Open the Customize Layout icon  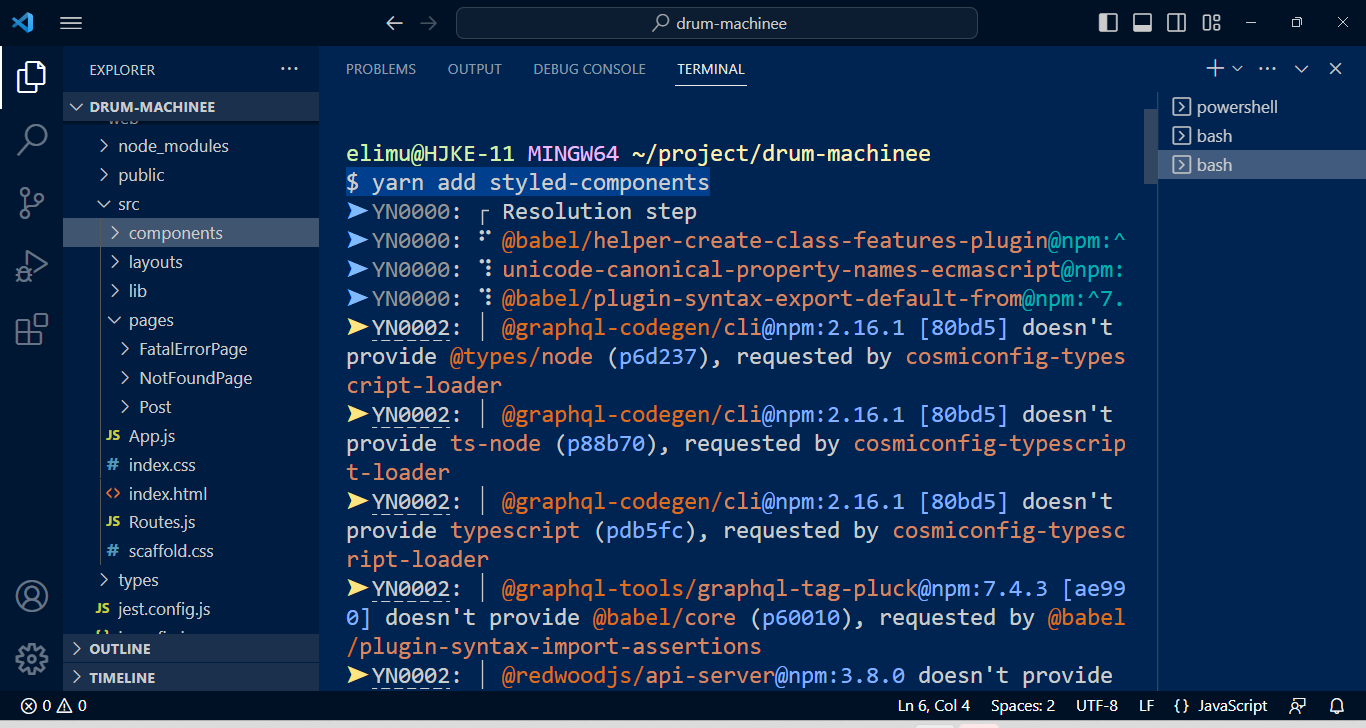coord(1212,23)
